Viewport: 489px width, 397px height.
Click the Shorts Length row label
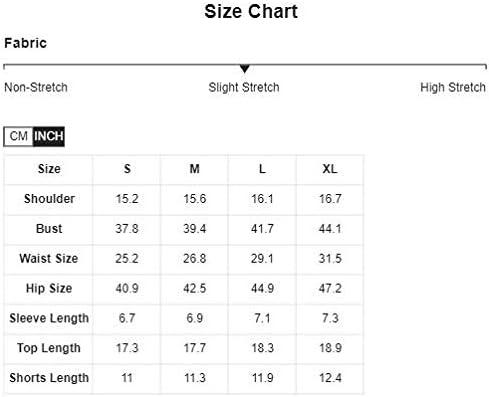click(49, 378)
